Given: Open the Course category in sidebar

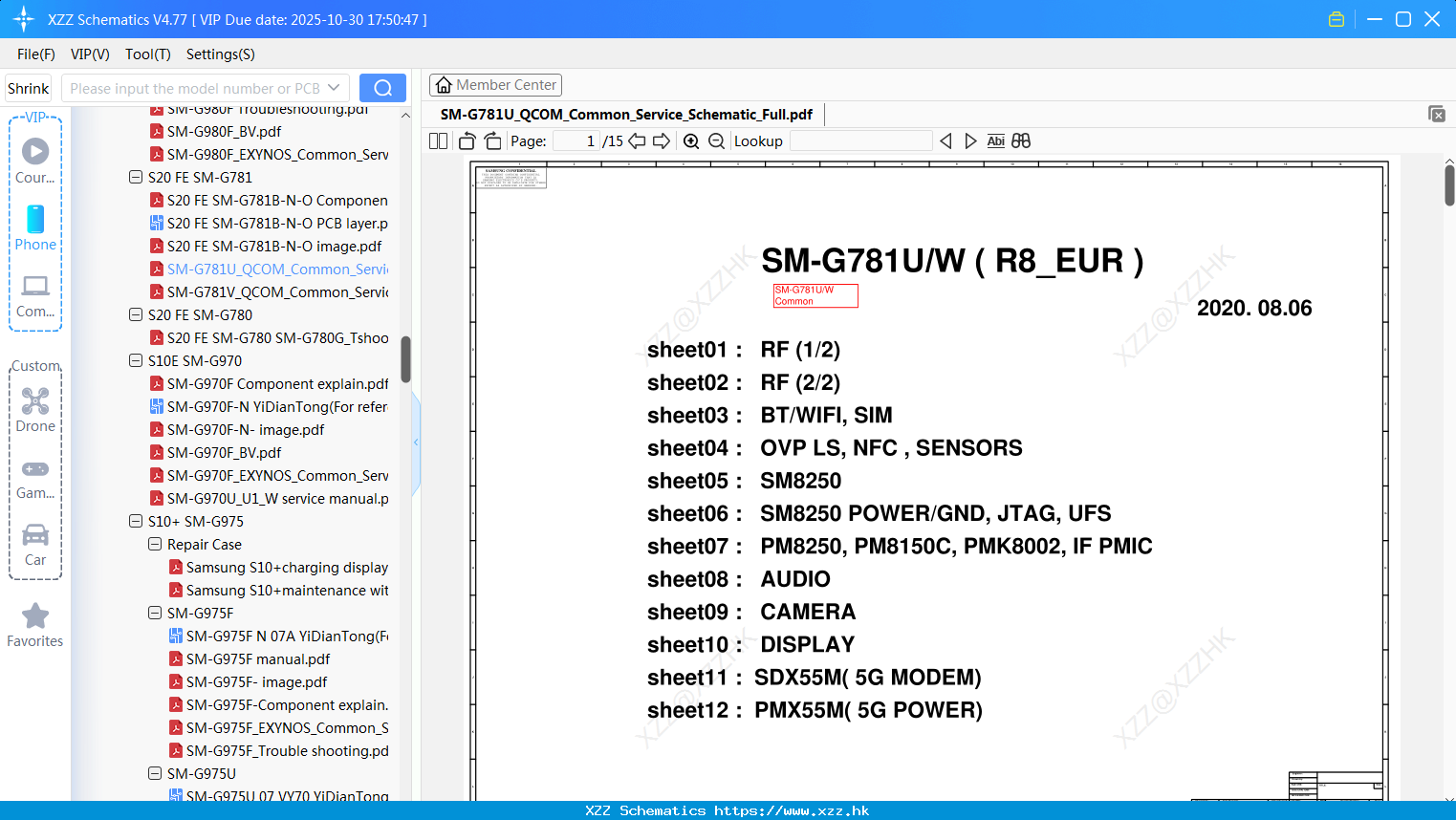Looking at the screenshot, I should pyautogui.click(x=35, y=161).
